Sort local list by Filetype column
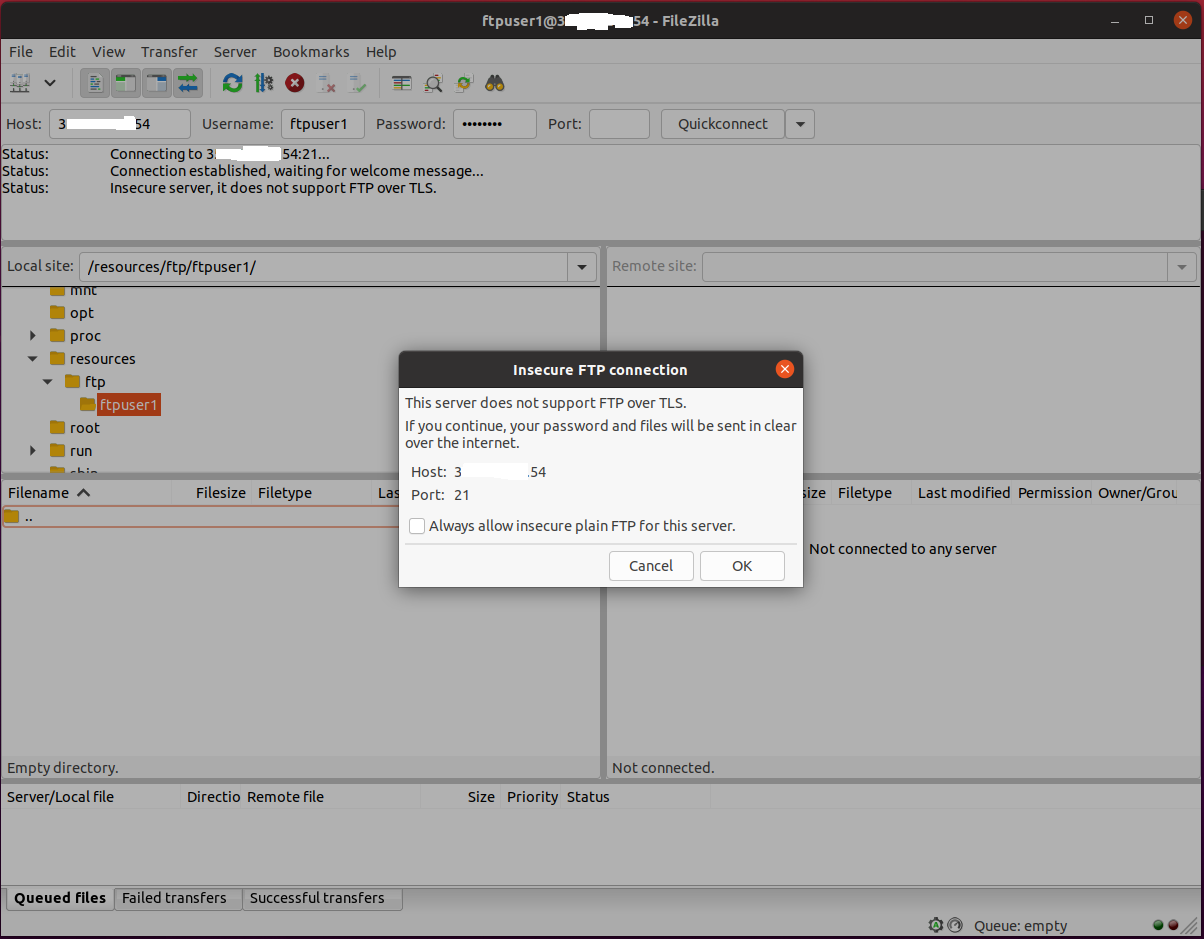1204x939 pixels. pos(313,493)
